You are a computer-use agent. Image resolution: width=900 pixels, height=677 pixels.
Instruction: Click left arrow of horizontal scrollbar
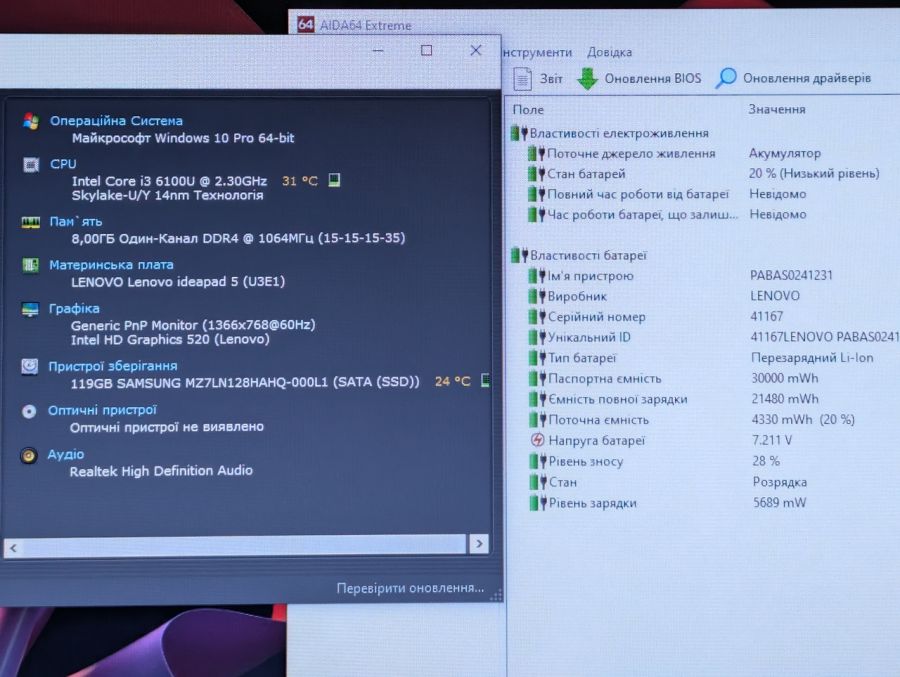(13, 548)
